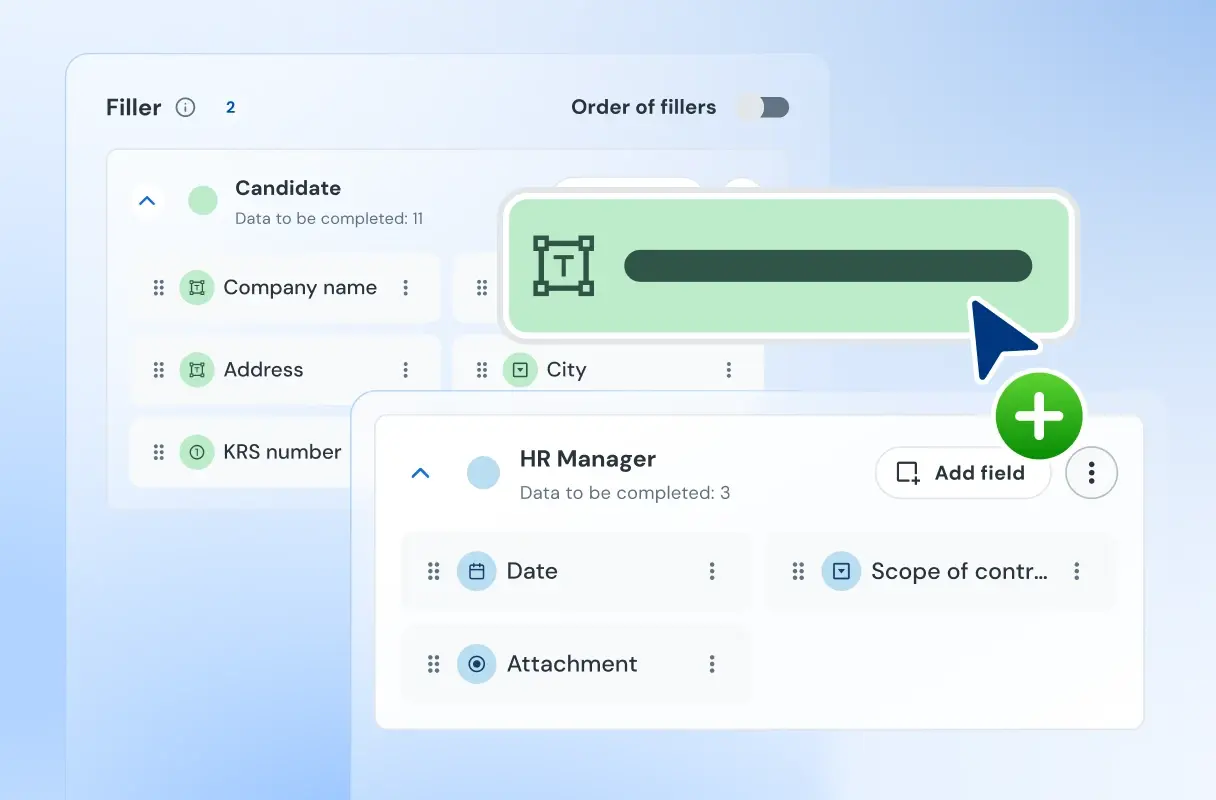Click Data to be completed: 11 text
Viewport: 1216px width, 800px height.
point(329,218)
